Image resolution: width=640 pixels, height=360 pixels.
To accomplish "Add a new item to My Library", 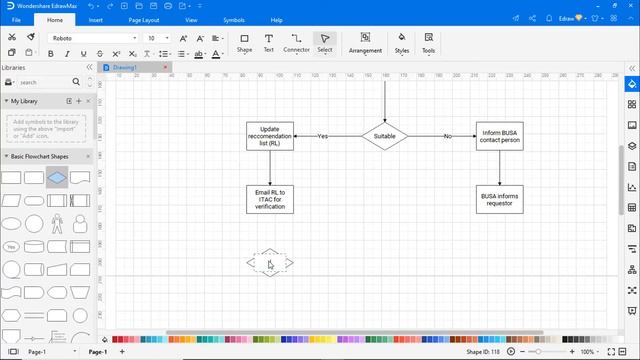I will (79, 101).
